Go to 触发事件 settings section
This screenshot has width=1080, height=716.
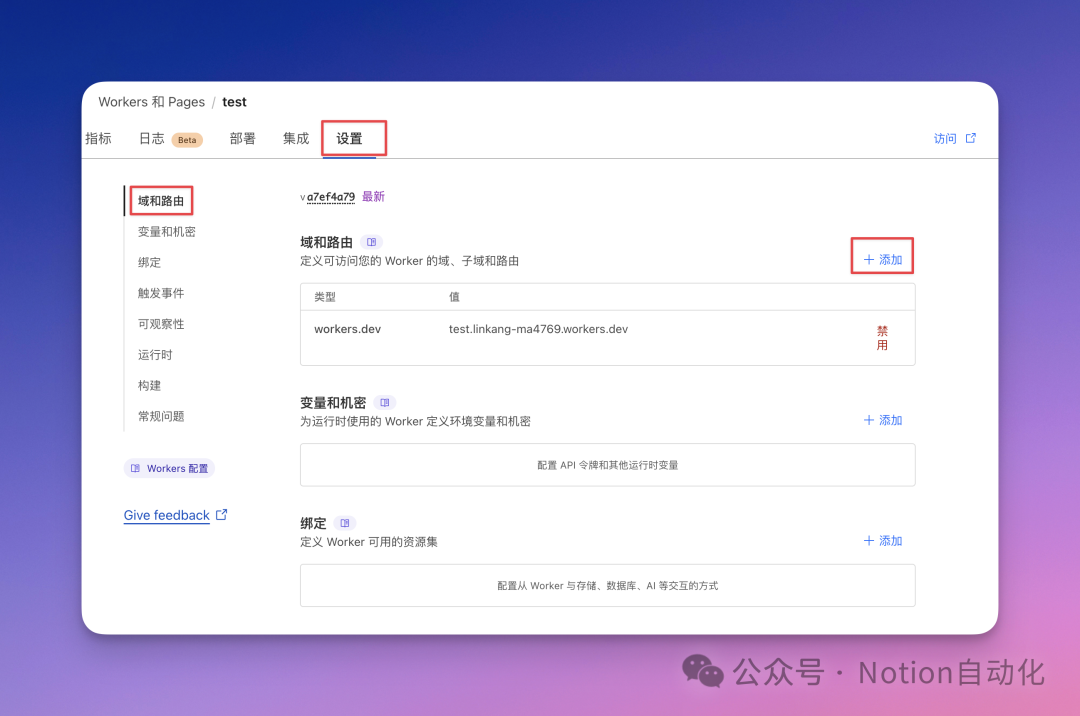[x=161, y=293]
